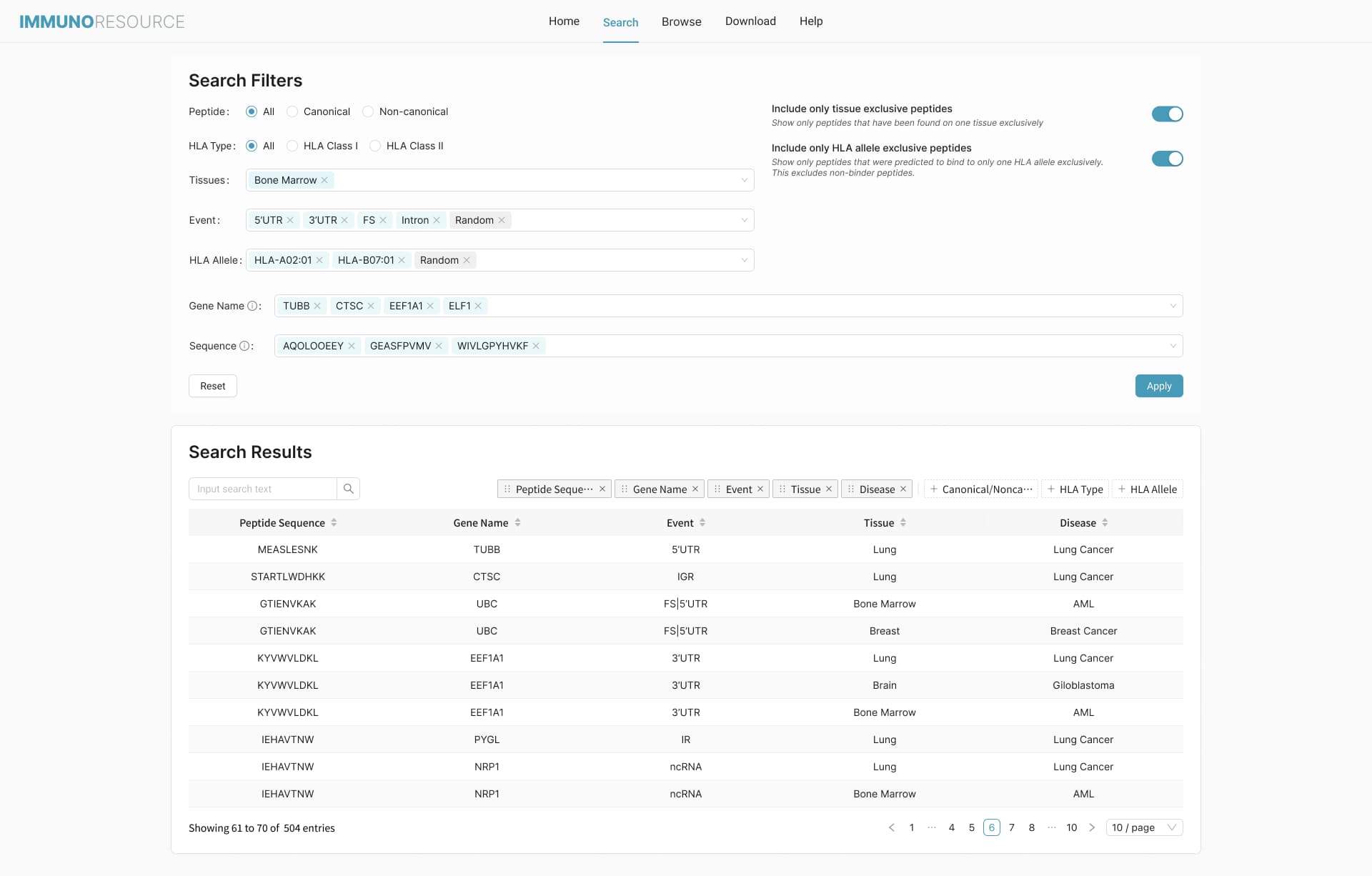Go to next results page arrow
Image resolution: width=1372 pixels, height=876 pixels.
1092,827
